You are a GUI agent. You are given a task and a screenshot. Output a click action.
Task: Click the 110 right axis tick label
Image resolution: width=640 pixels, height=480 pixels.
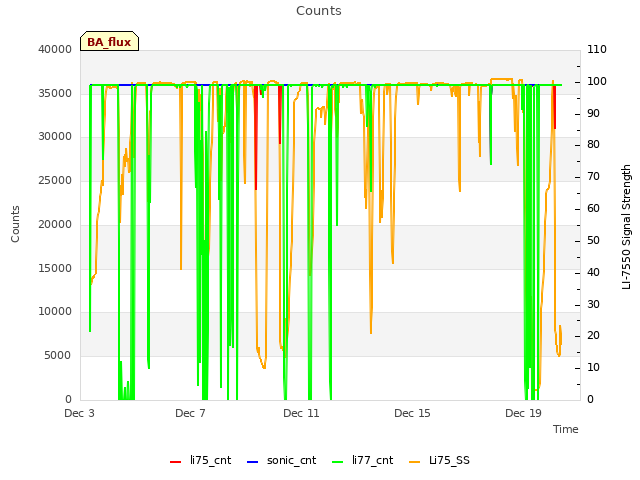597,49
